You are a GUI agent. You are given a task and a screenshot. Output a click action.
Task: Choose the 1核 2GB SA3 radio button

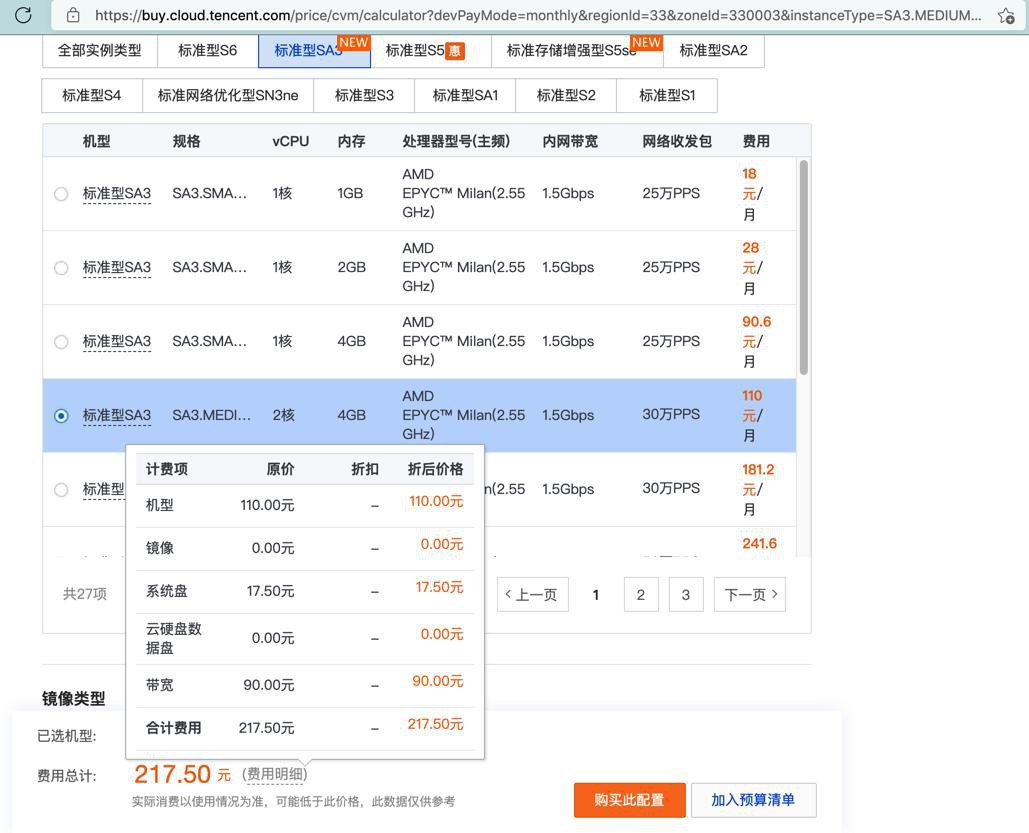(61, 268)
